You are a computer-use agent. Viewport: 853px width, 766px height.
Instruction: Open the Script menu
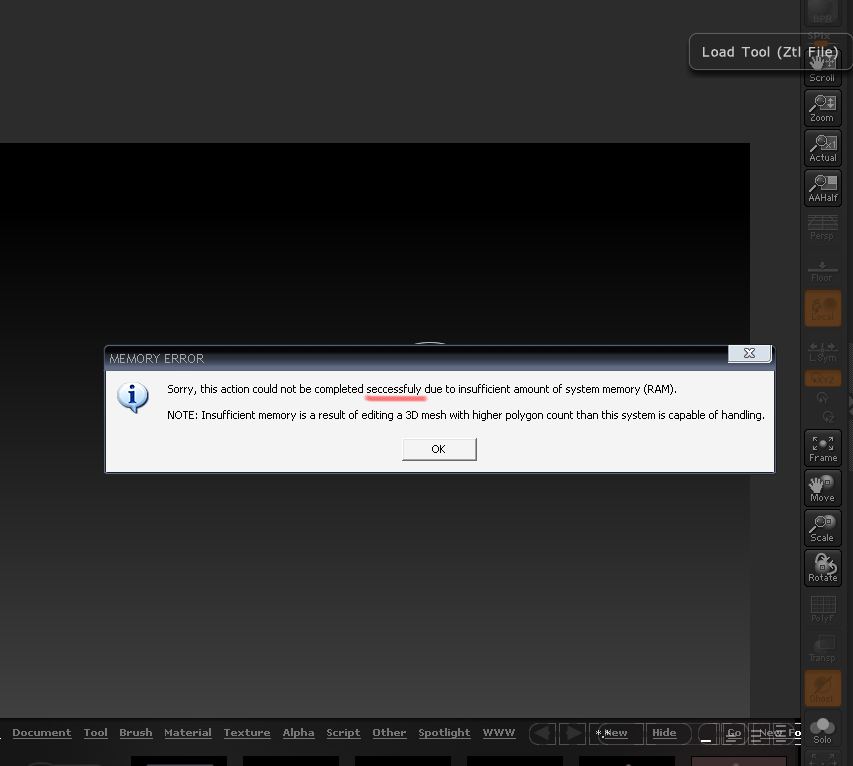[x=343, y=733]
